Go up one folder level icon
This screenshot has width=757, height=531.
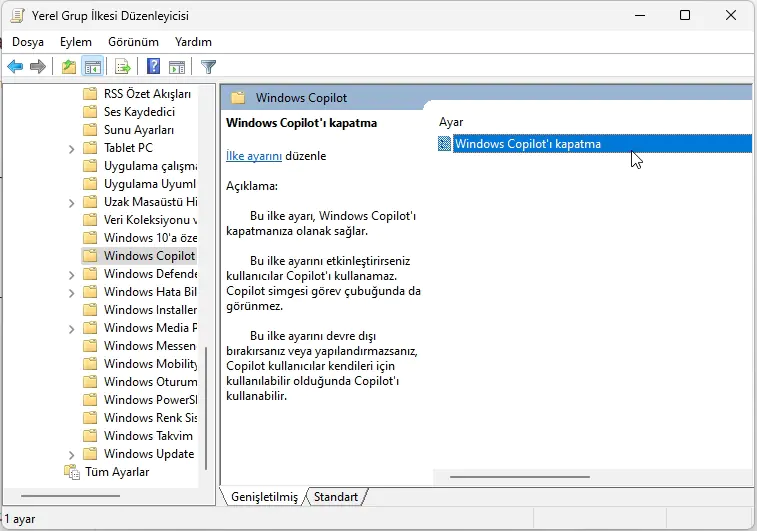click(x=69, y=66)
